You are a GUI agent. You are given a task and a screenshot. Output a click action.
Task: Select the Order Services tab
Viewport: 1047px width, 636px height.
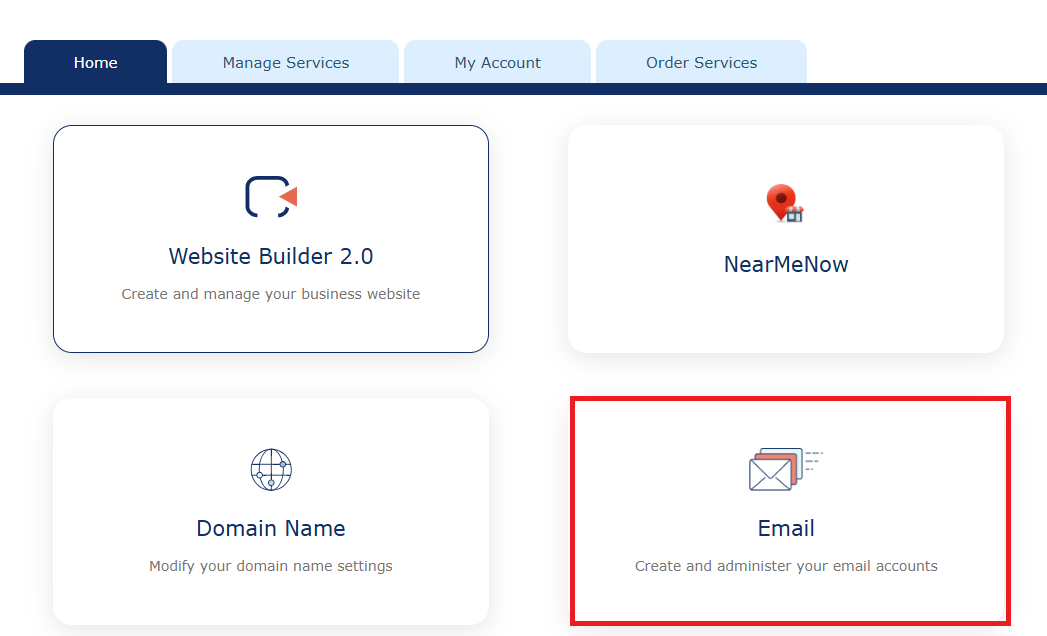click(701, 62)
